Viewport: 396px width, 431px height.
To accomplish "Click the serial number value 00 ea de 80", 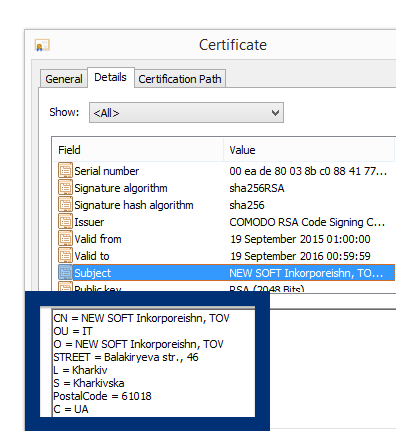I will [x=308, y=171].
